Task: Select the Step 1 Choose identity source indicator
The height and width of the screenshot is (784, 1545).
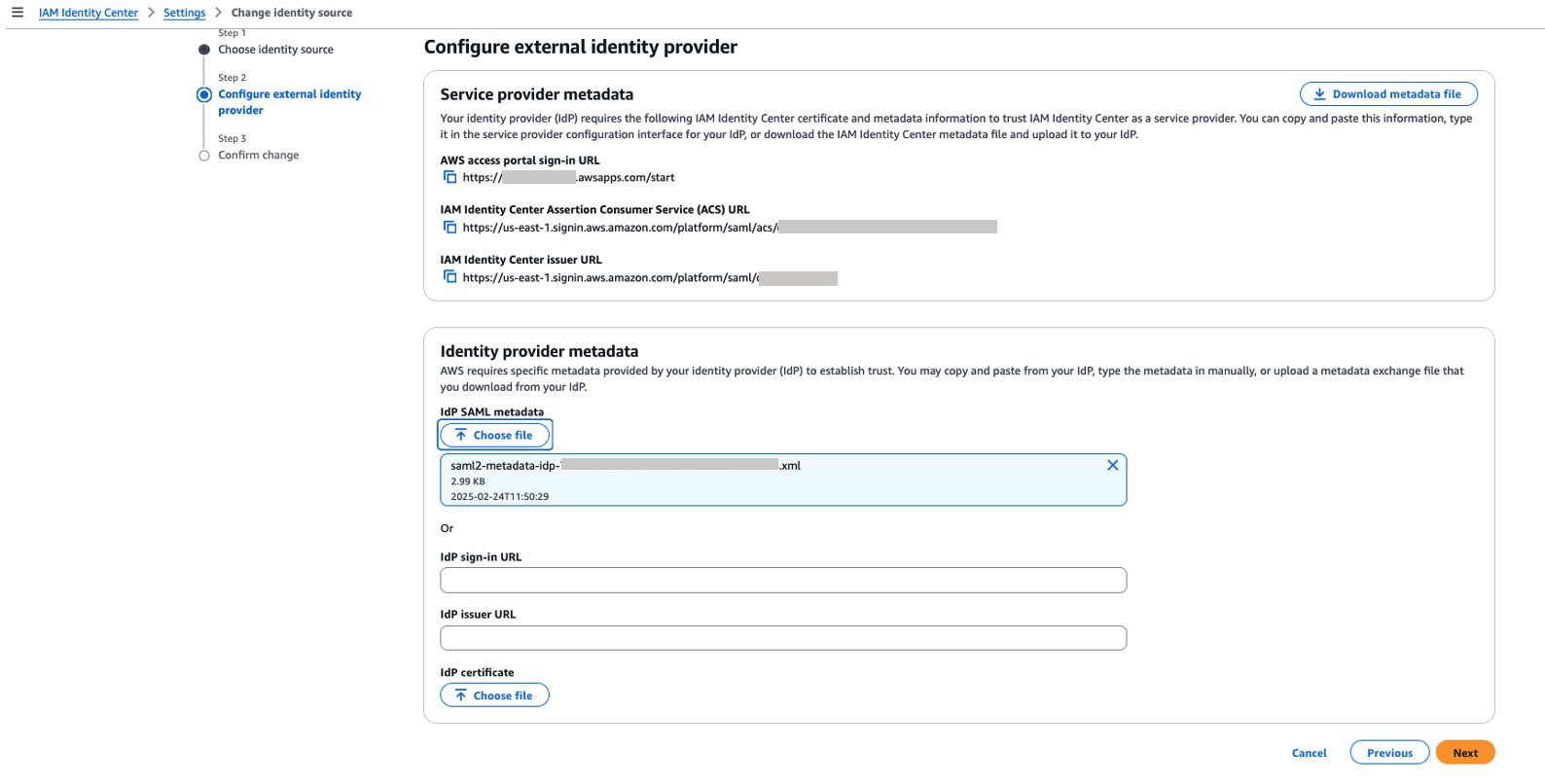Action: (x=204, y=49)
